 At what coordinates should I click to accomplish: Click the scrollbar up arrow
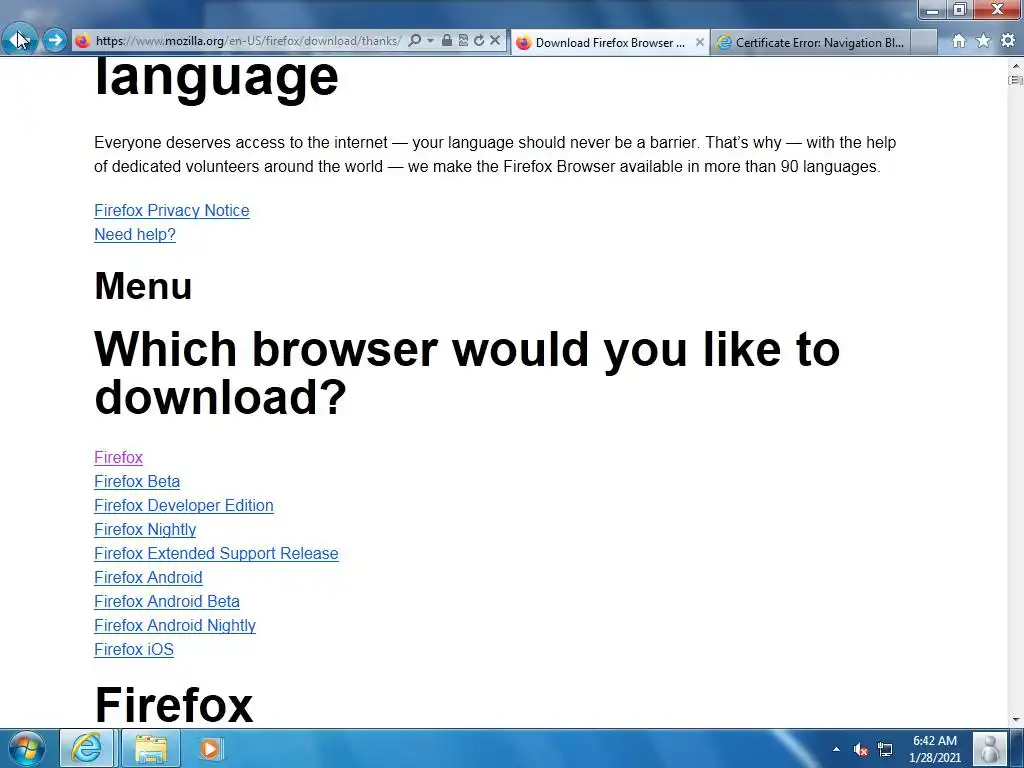pyautogui.click(x=1016, y=66)
